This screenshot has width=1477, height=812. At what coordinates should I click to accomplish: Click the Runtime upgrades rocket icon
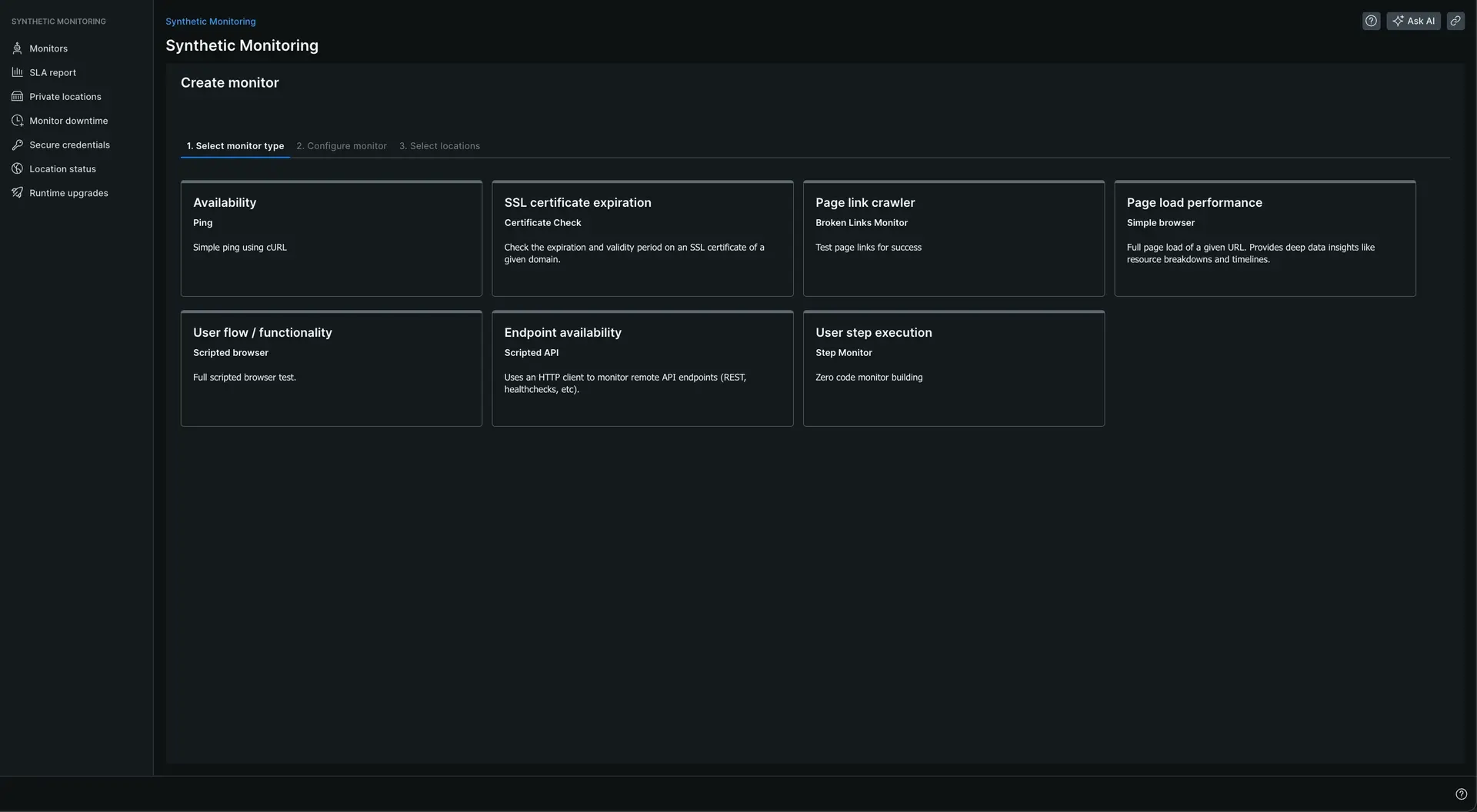pyautogui.click(x=17, y=193)
